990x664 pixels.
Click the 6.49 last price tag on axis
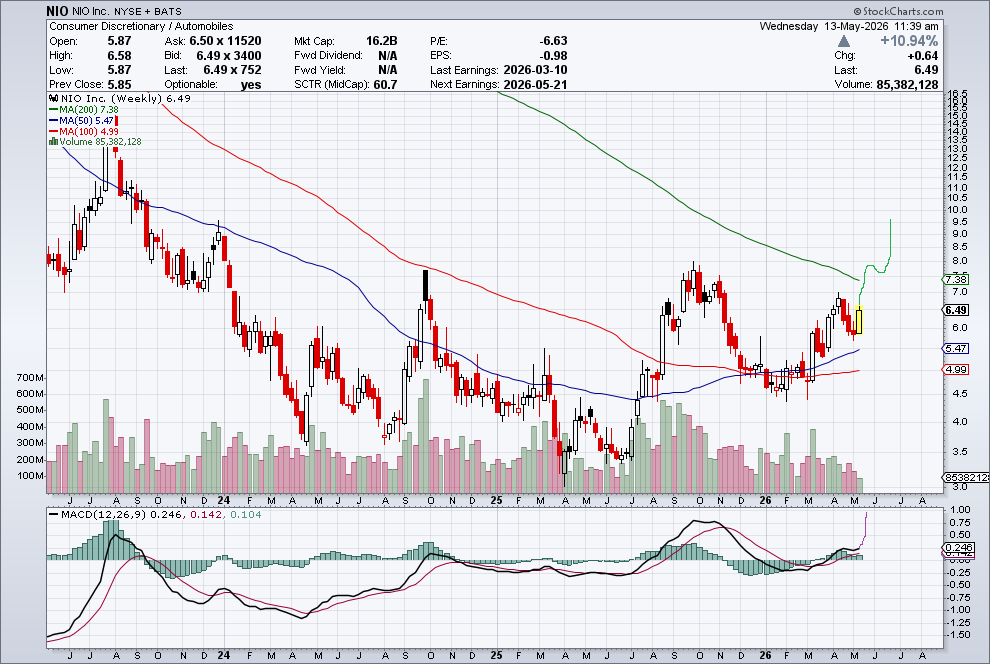coord(956,310)
